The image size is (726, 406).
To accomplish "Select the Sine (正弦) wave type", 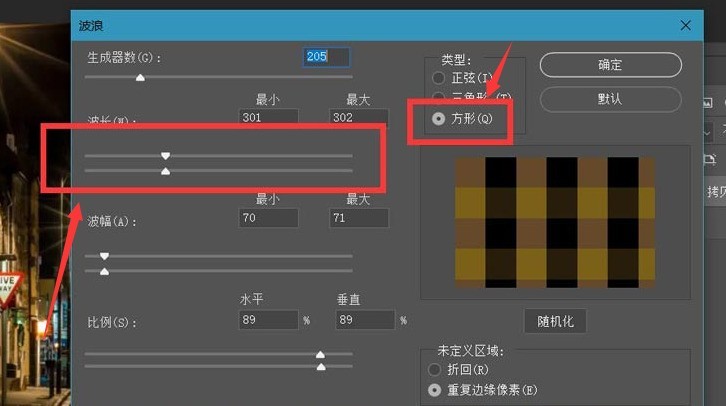I will (437, 78).
